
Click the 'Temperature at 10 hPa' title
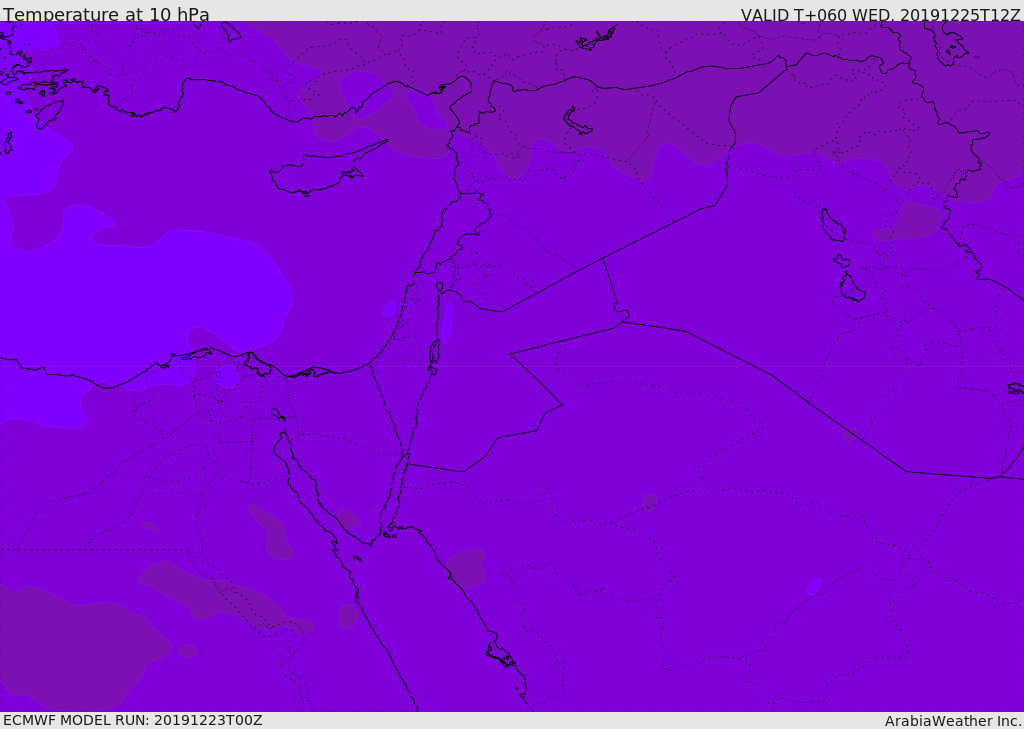(x=106, y=14)
